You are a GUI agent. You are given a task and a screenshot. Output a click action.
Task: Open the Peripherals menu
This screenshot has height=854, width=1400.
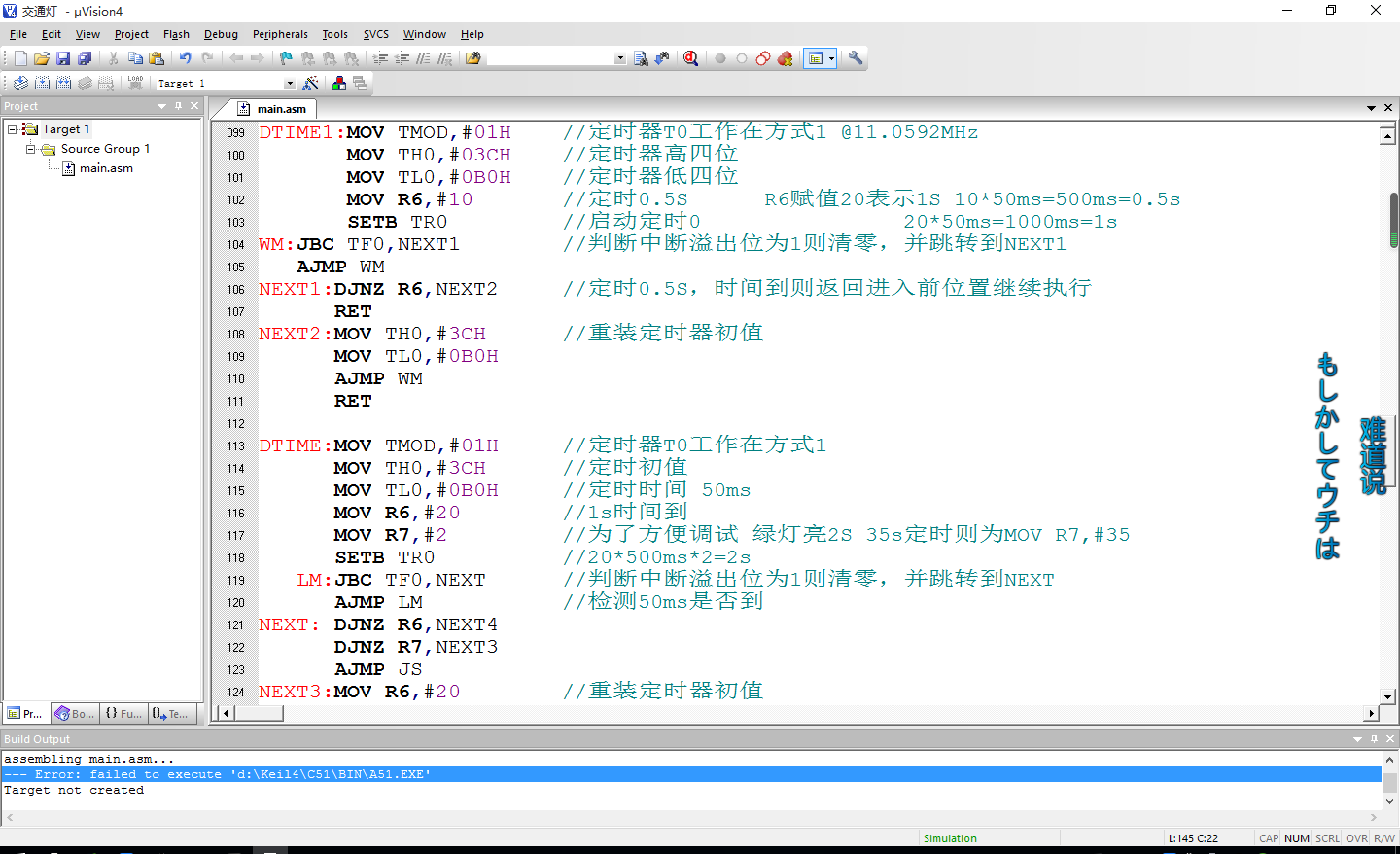click(280, 34)
